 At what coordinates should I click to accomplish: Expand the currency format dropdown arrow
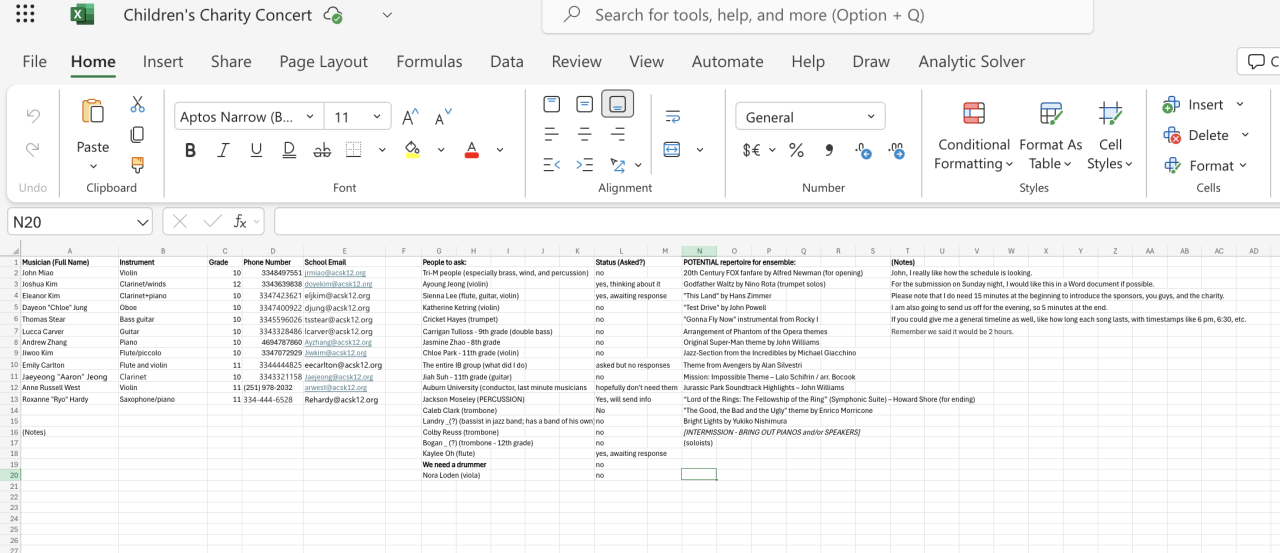click(771, 151)
